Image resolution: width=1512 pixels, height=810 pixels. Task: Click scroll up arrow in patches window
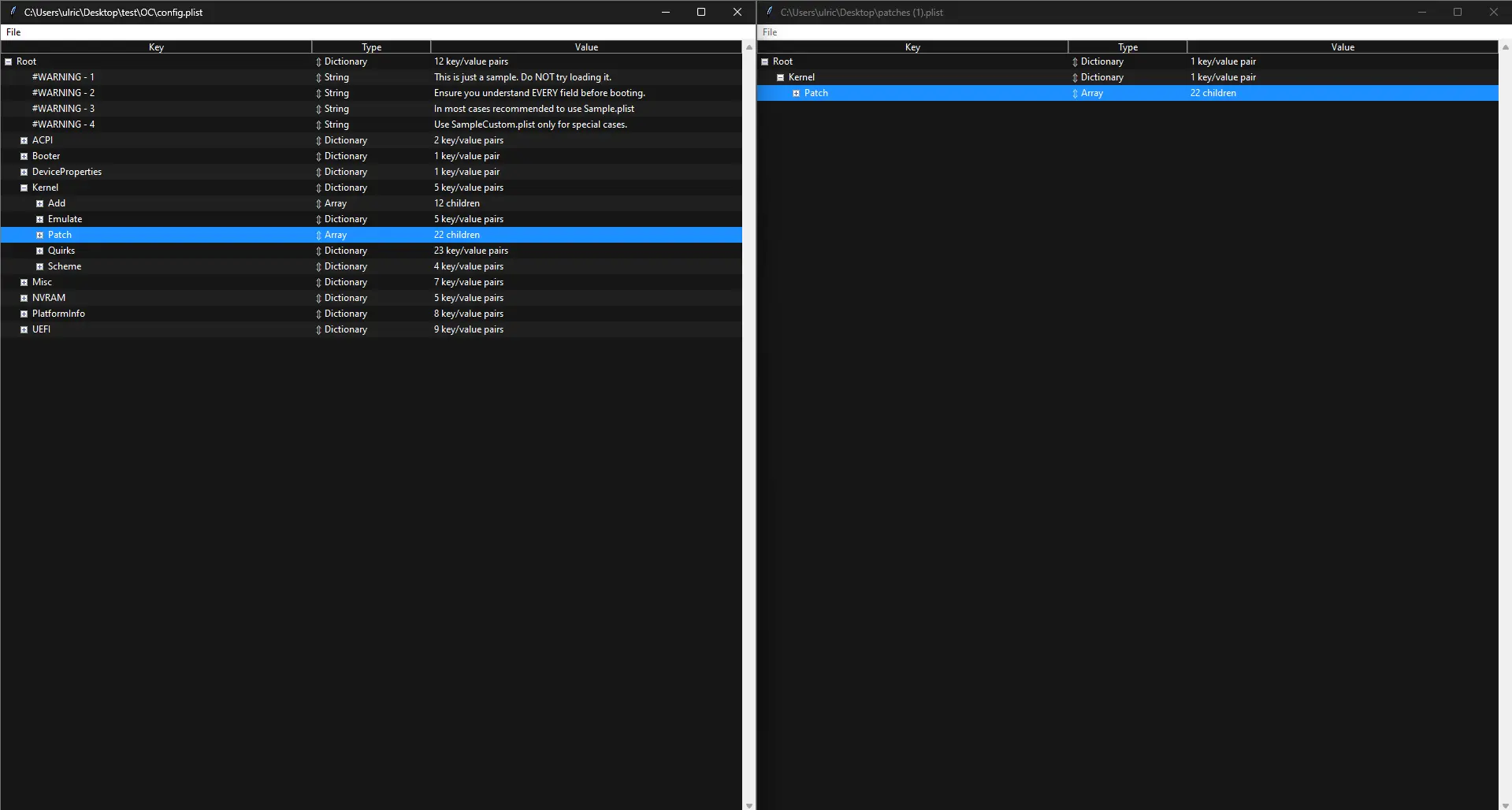[1505, 47]
